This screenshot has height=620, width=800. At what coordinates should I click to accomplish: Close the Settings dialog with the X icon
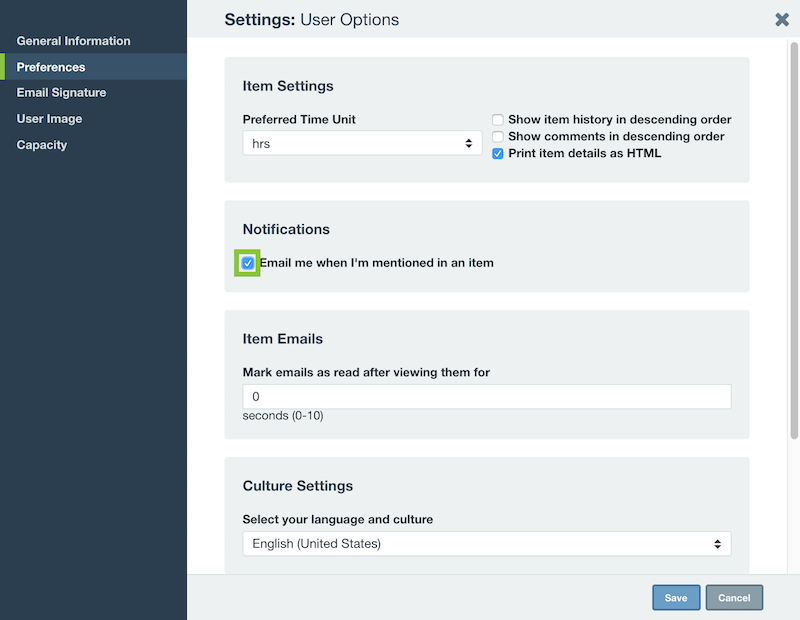coord(782,19)
